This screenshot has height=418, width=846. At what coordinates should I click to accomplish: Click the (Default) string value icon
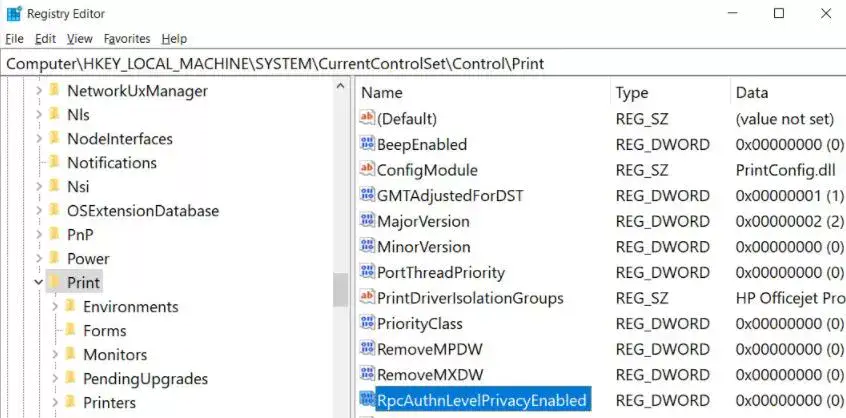367,118
